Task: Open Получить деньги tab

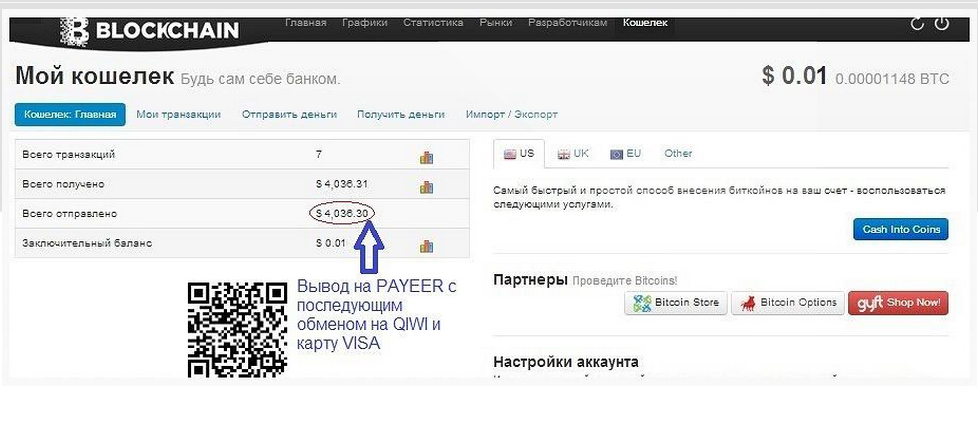Action: point(400,115)
